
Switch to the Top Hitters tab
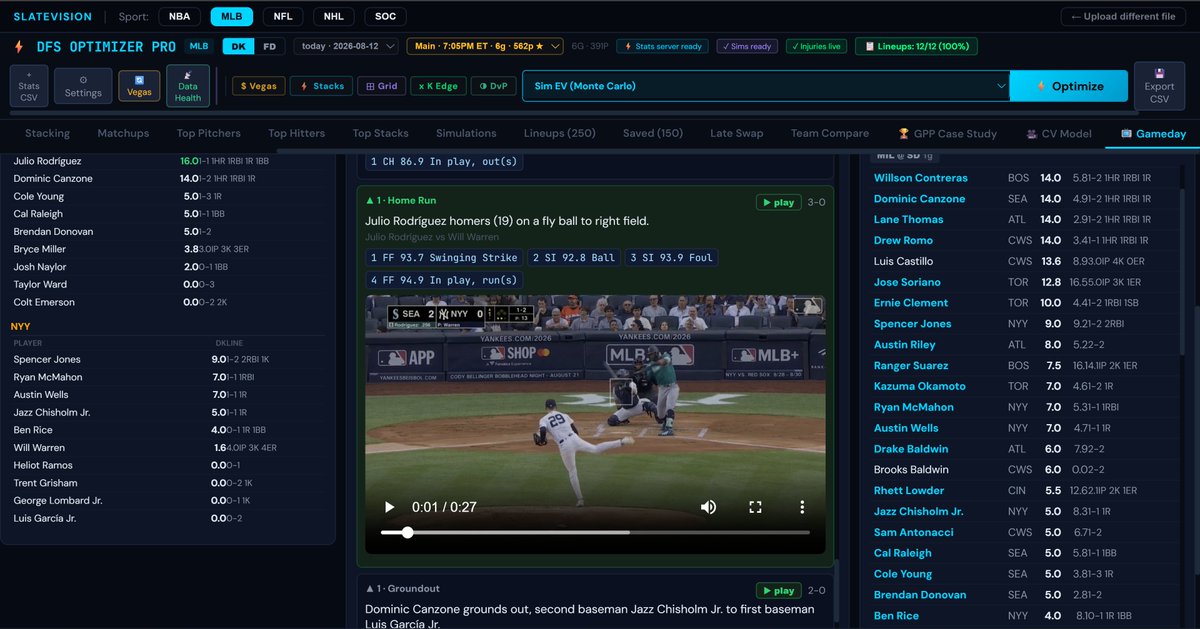(296, 133)
